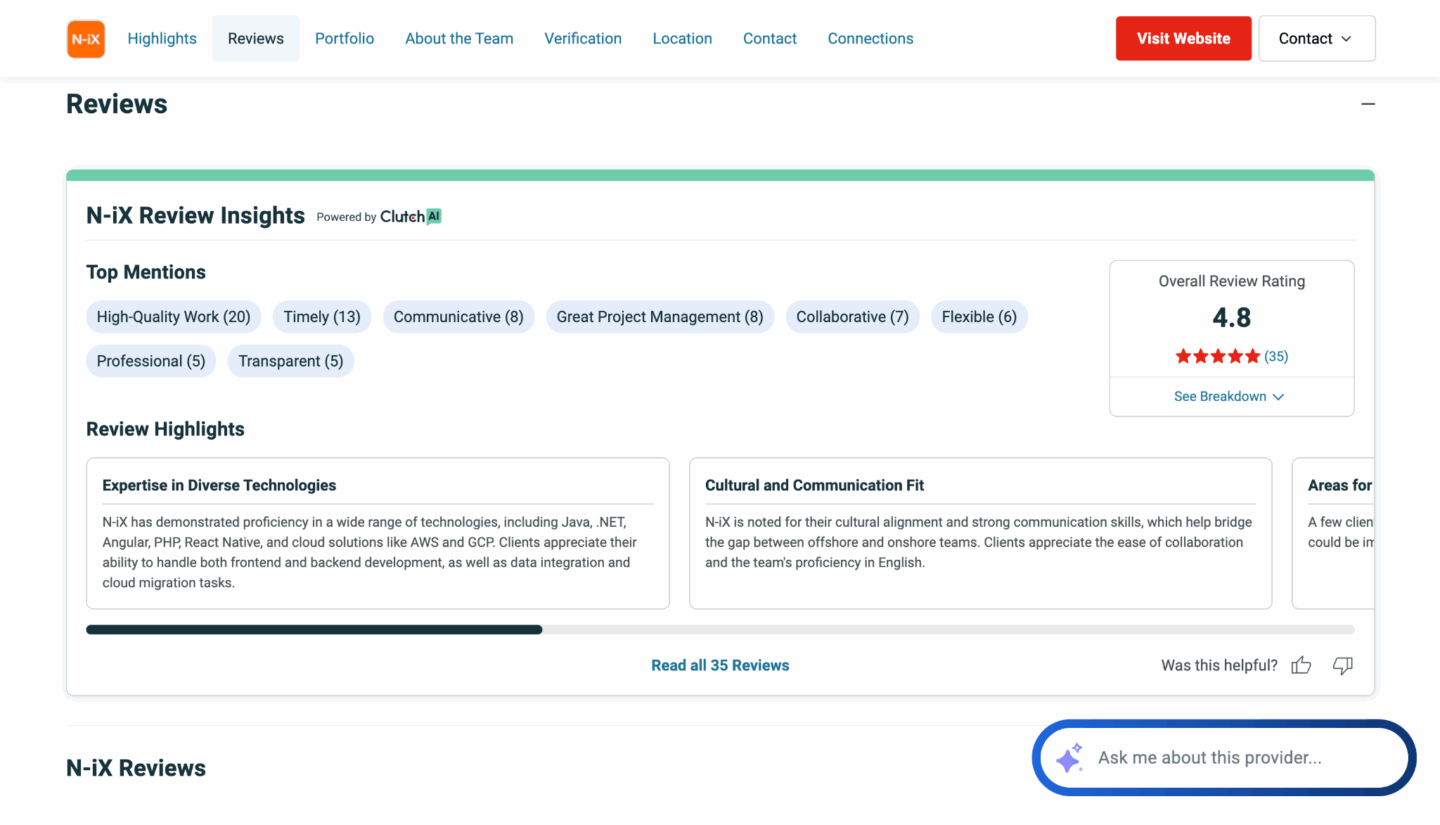Select the Reviews tab
Viewport: 1440px width, 825px height.
[256, 38]
